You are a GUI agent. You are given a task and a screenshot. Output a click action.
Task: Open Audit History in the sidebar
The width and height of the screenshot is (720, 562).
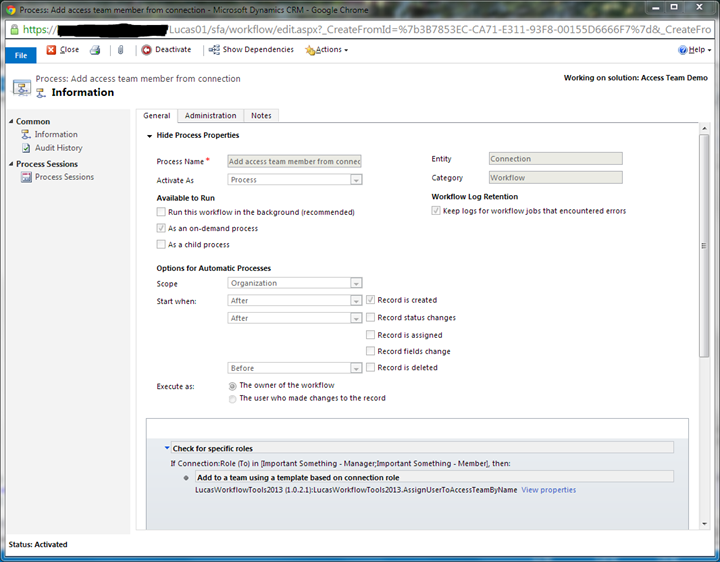(59, 148)
